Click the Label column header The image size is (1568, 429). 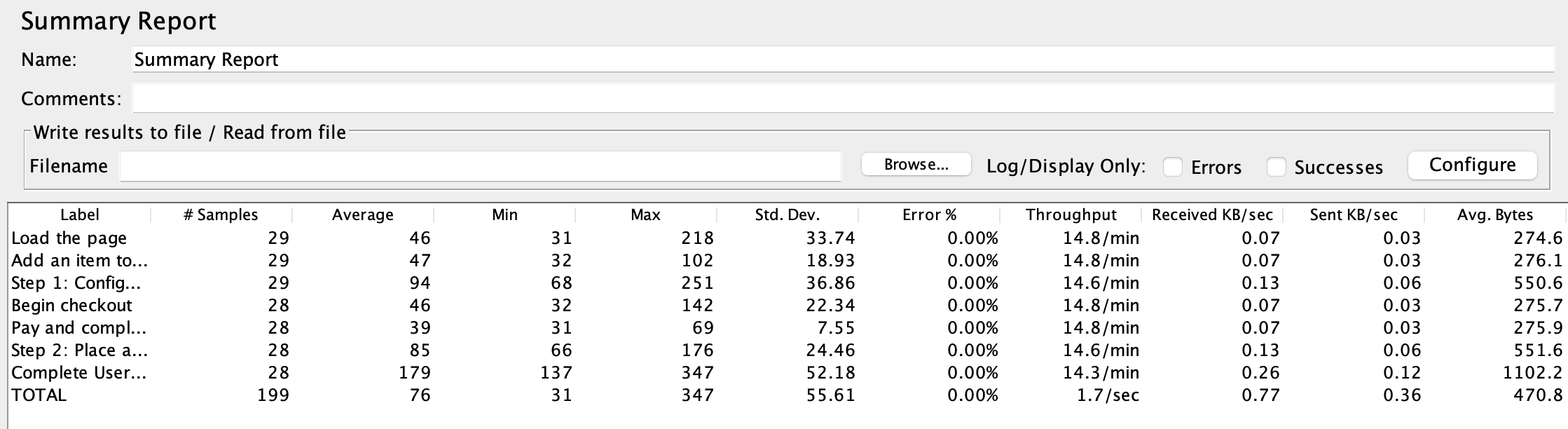pyautogui.click(x=80, y=214)
